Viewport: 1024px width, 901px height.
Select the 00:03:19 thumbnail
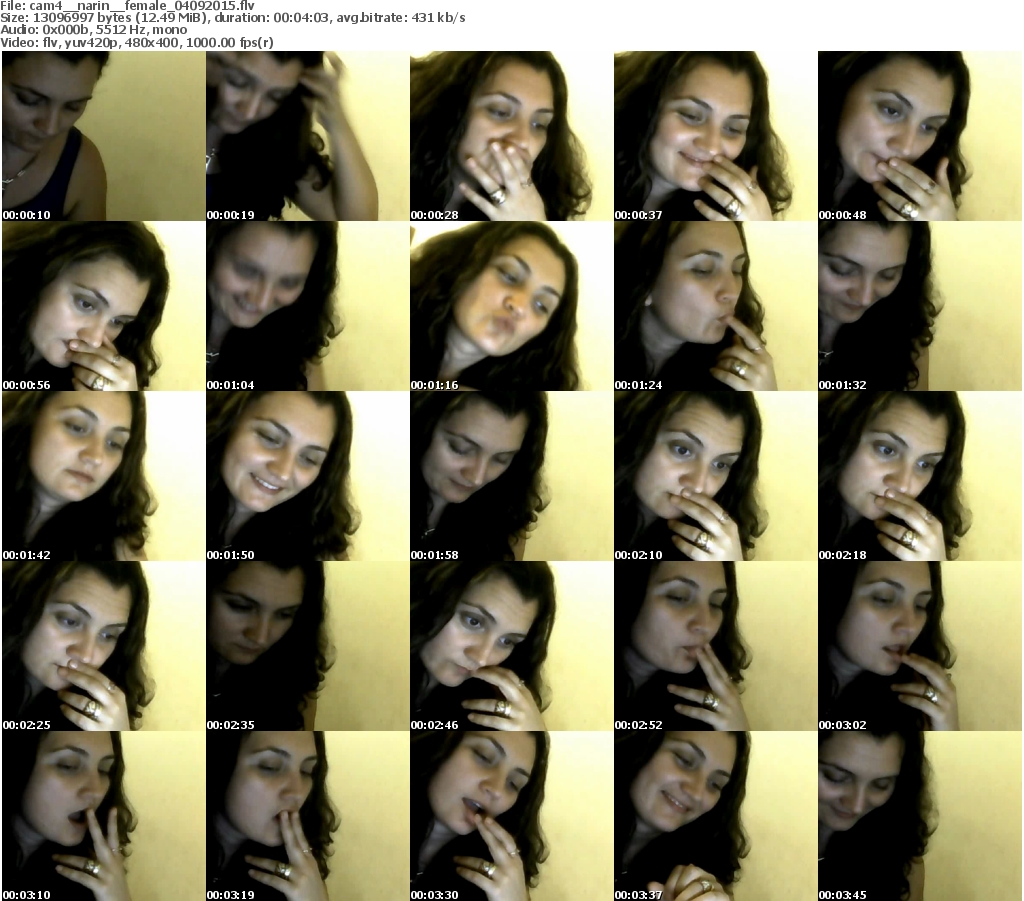[308, 816]
